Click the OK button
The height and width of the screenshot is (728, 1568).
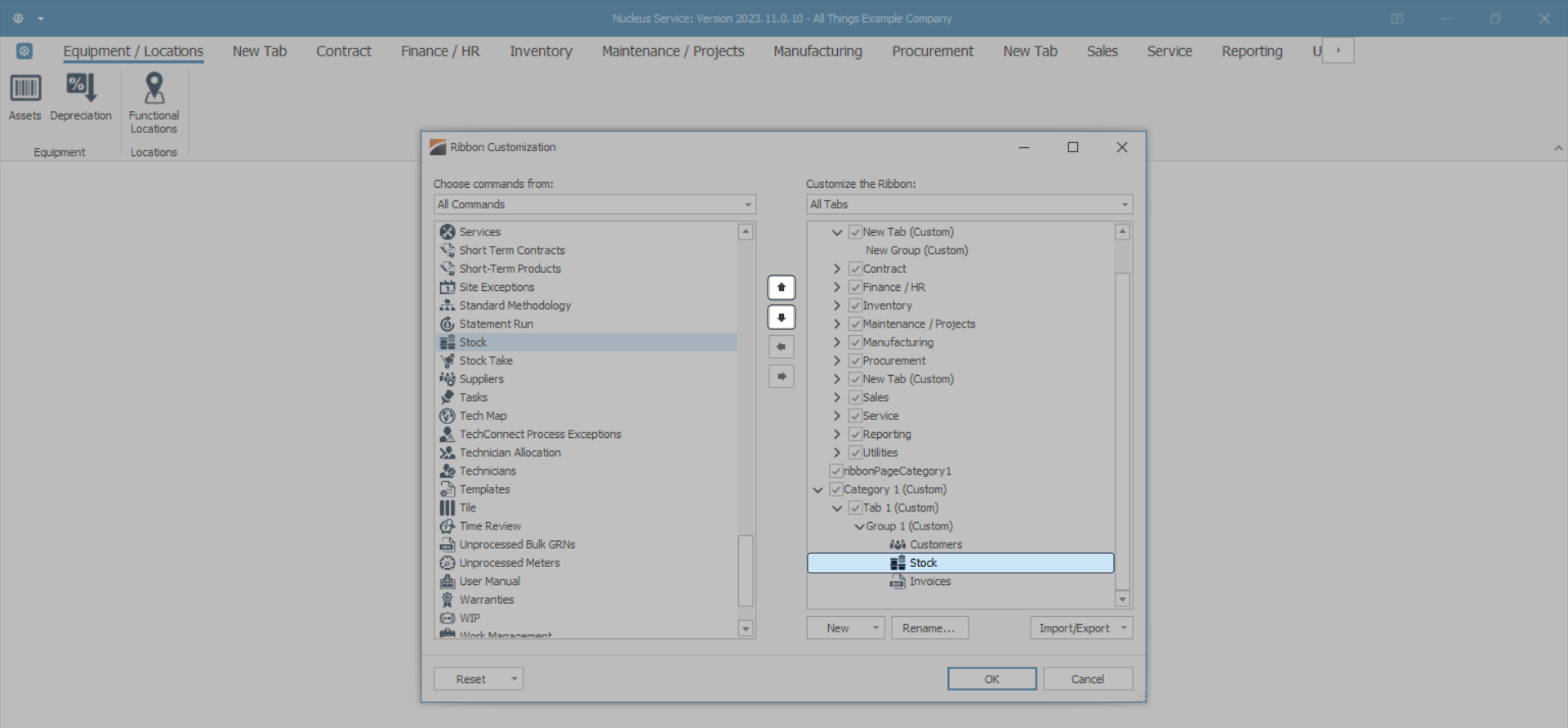(x=992, y=679)
